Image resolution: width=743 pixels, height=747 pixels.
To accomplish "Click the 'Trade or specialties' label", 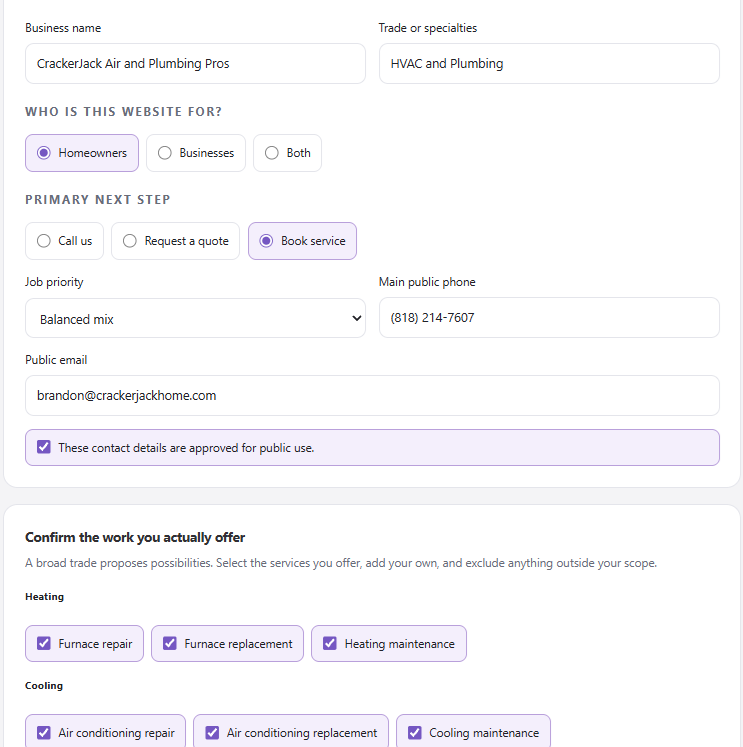I will 428,28.
